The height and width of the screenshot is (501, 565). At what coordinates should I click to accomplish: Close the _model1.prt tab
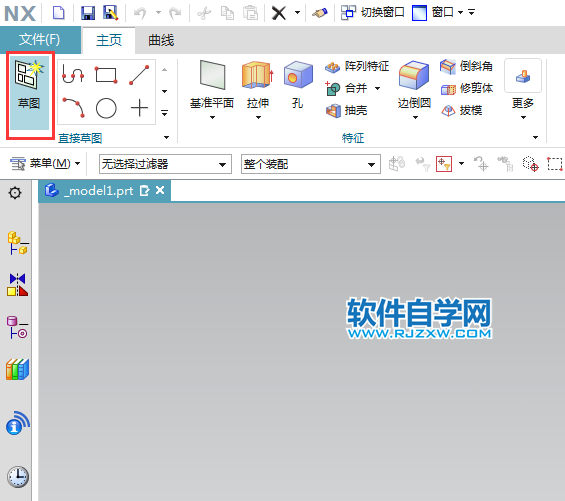(x=160, y=190)
